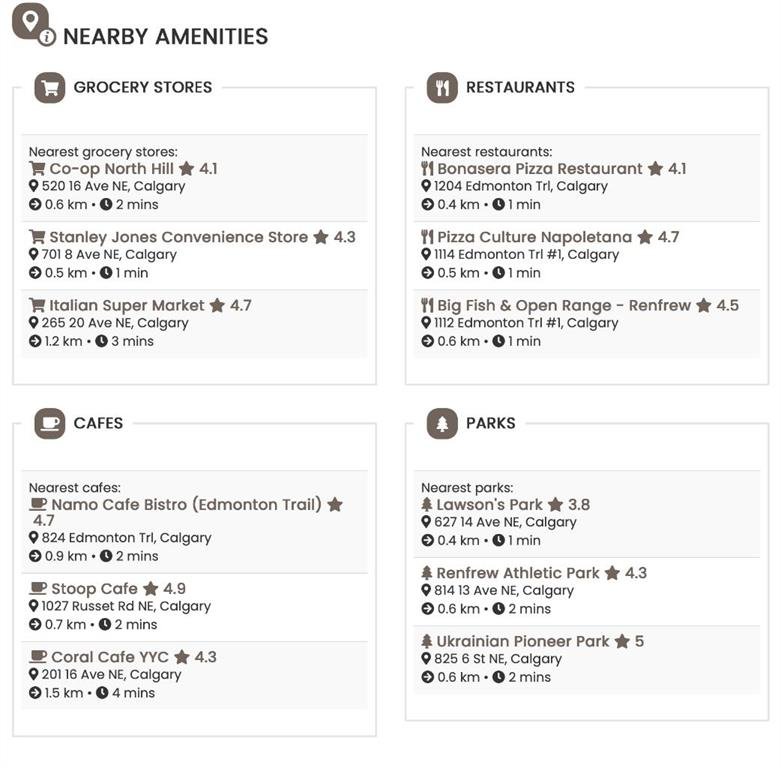Image resolution: width=781 pixels, height=768 pixels.
Task: Click the Parks tree icon
Action: click(x=442, y=423)
